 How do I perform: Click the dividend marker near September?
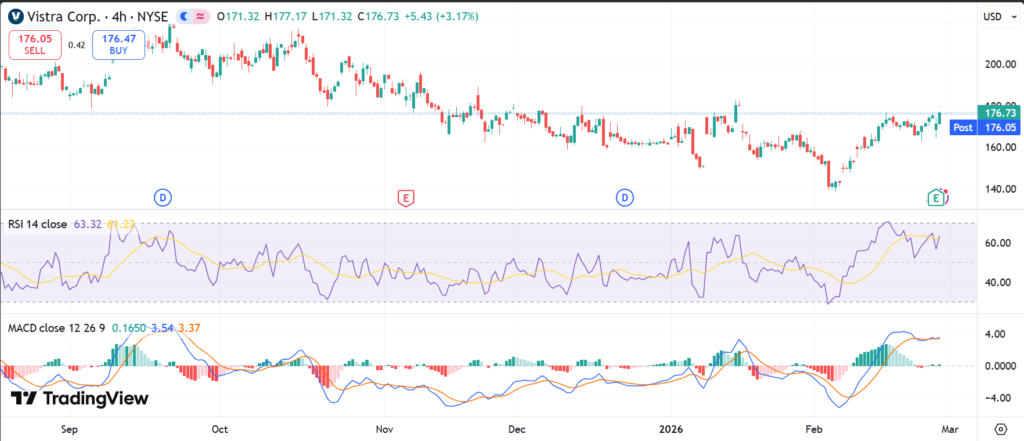[x=164, y=197]
